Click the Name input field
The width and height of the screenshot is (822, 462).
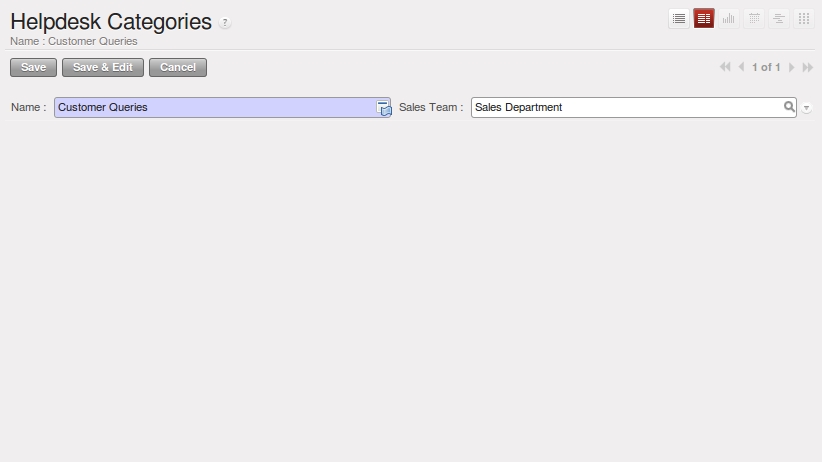pos(214,107)
